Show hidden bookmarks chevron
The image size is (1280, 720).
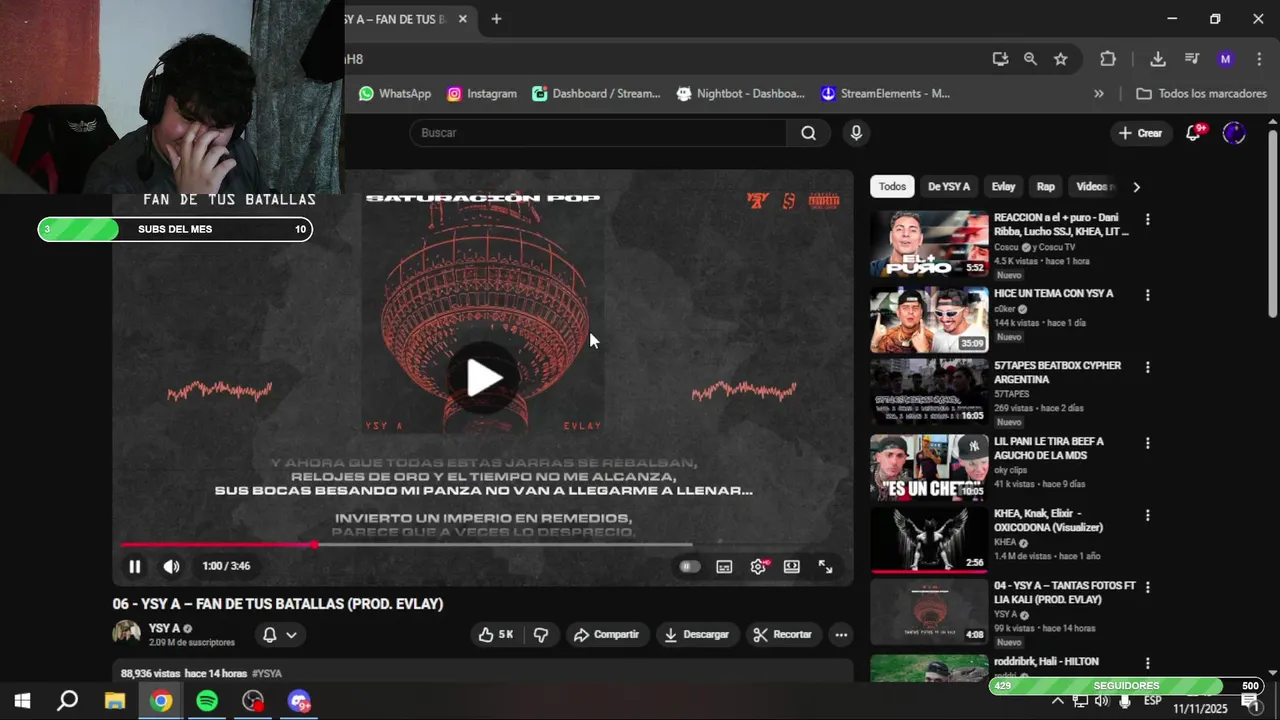click(x=1099, y=94)
